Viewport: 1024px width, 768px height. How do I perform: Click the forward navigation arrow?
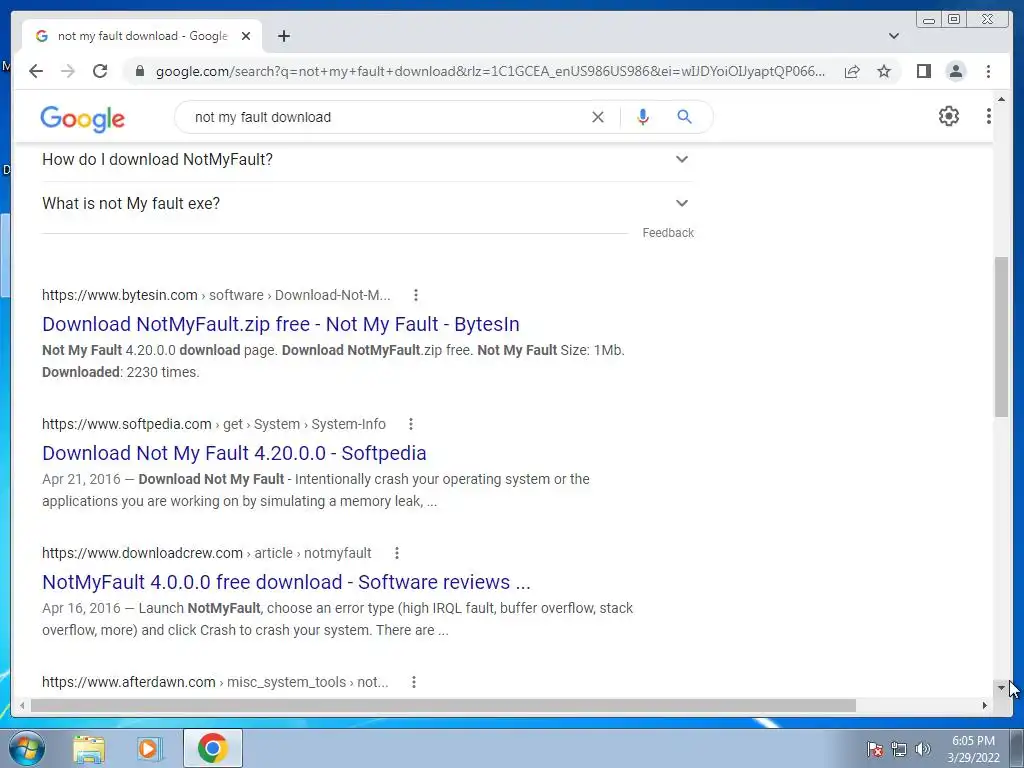[x=68, y=71]
